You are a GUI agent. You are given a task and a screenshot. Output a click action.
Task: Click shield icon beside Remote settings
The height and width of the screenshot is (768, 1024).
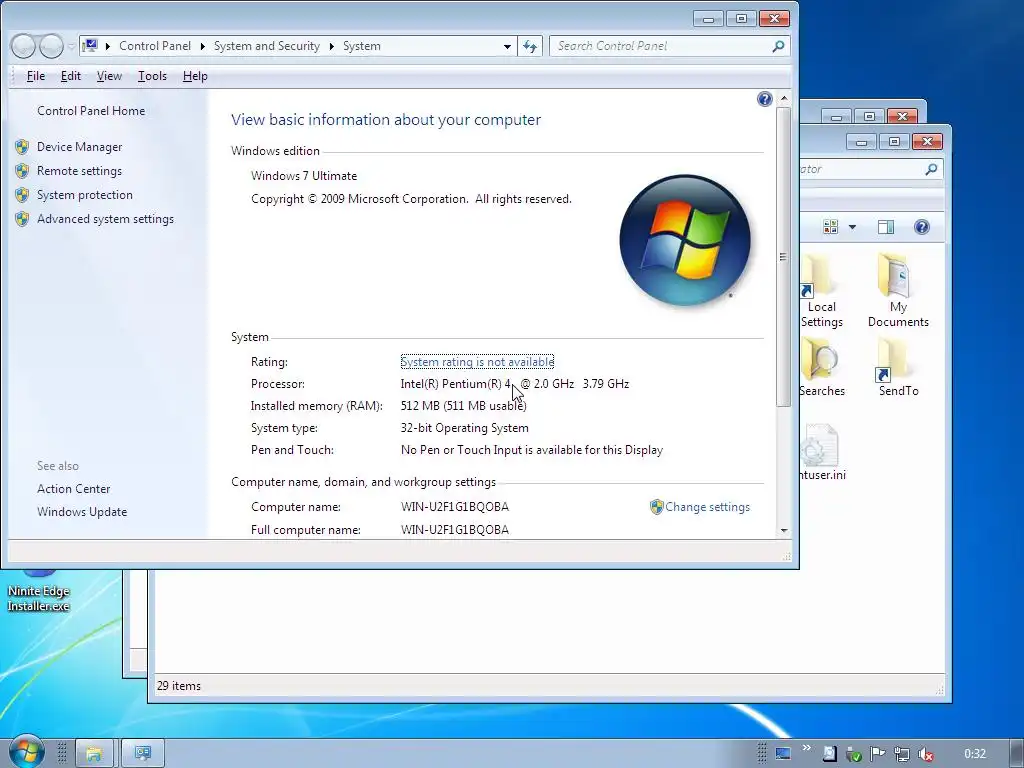(22, 171)
